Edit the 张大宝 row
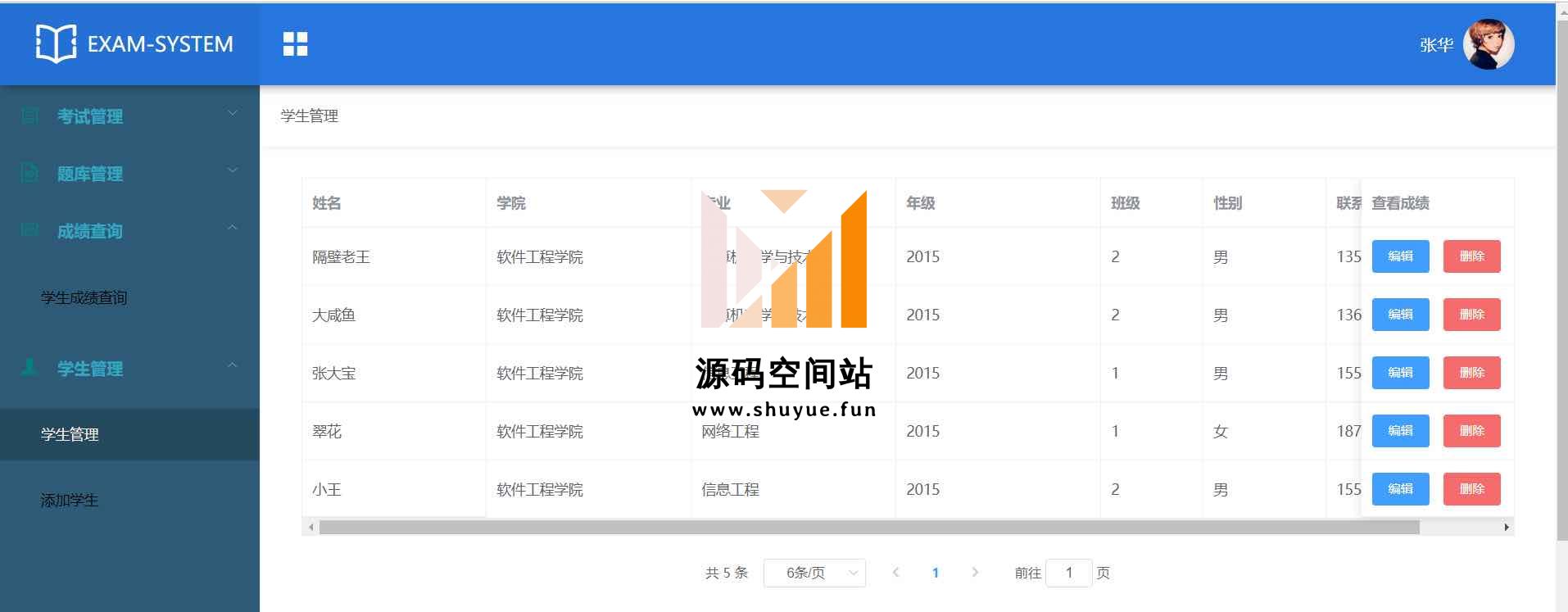Screen dimensions: 1568x612 [1400, 373]
